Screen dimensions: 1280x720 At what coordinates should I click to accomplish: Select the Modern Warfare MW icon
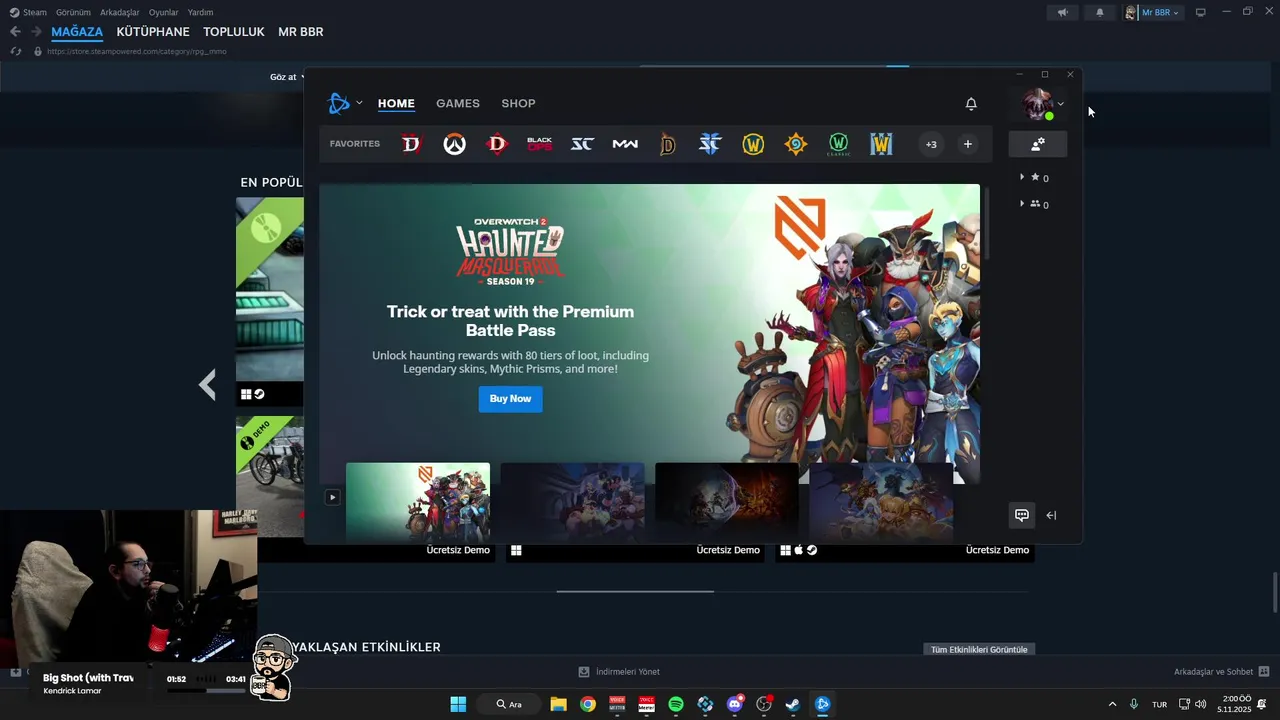click(625, 144)
